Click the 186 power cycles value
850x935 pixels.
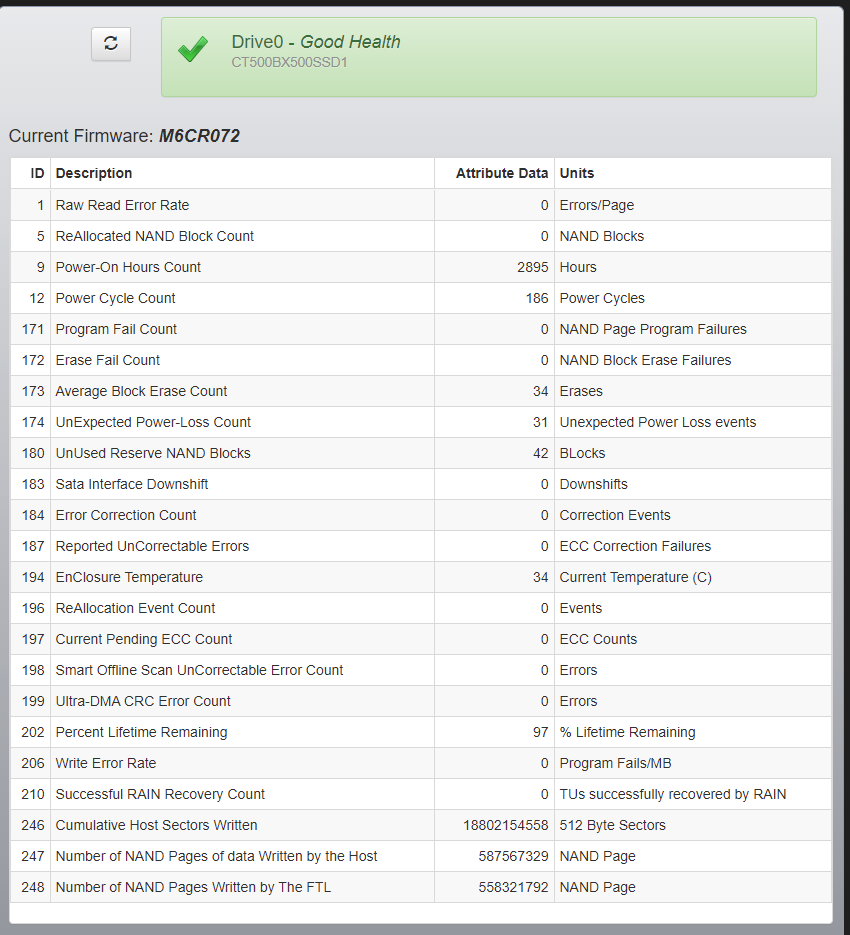(537, 298)
